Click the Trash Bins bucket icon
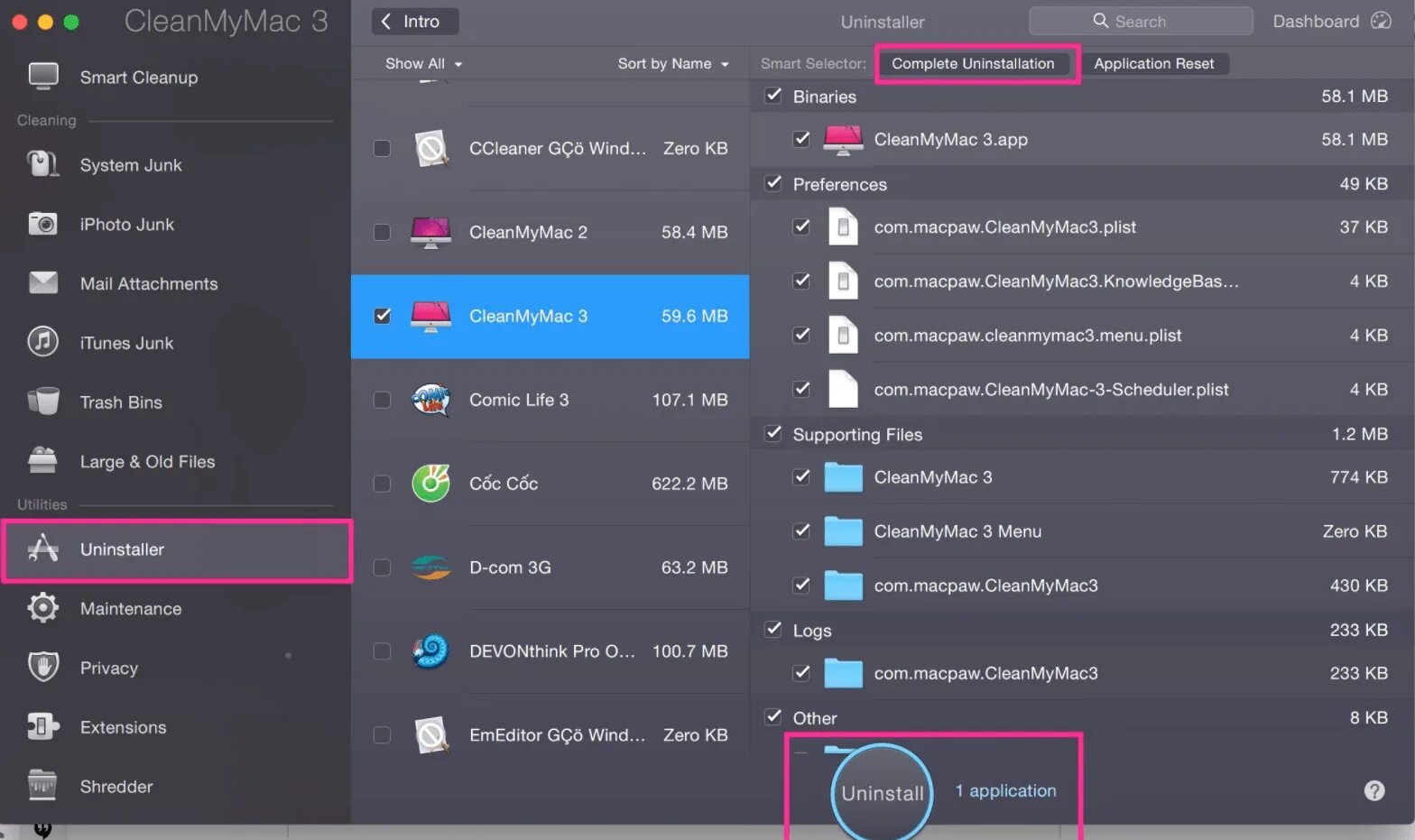Image resolution: width=1415 pixels, height=840 pixels. click(42, 402)
